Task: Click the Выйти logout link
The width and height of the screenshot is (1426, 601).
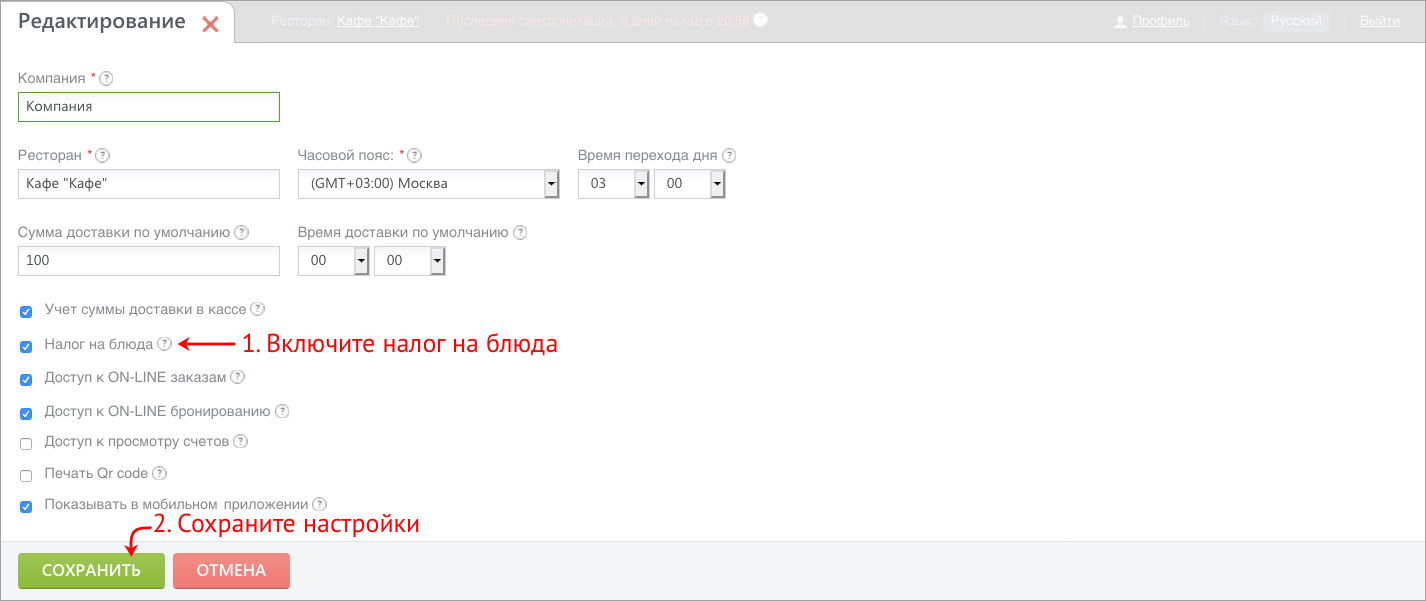Action: [1380, 21]
